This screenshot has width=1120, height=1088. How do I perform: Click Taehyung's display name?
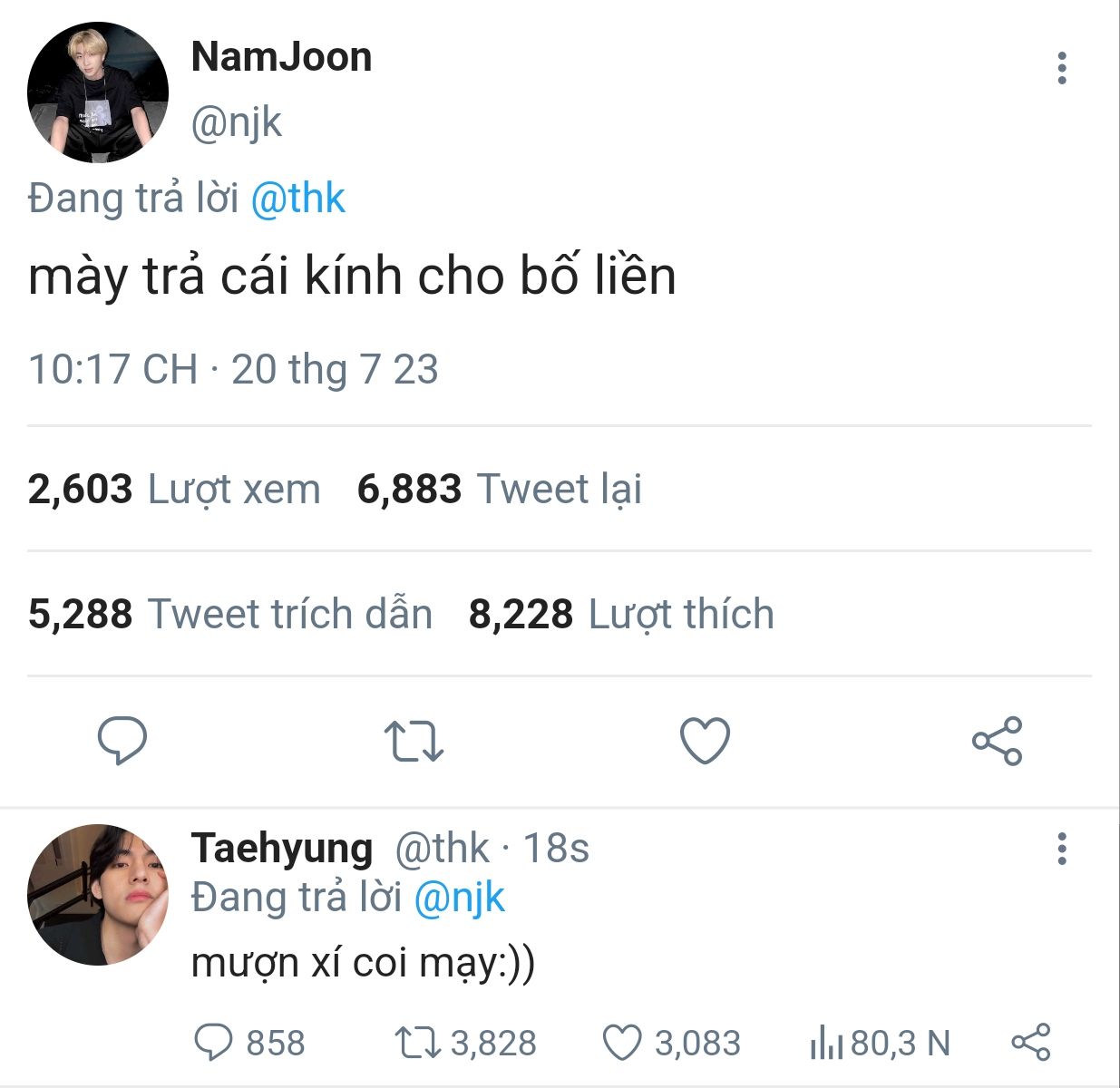282,849
